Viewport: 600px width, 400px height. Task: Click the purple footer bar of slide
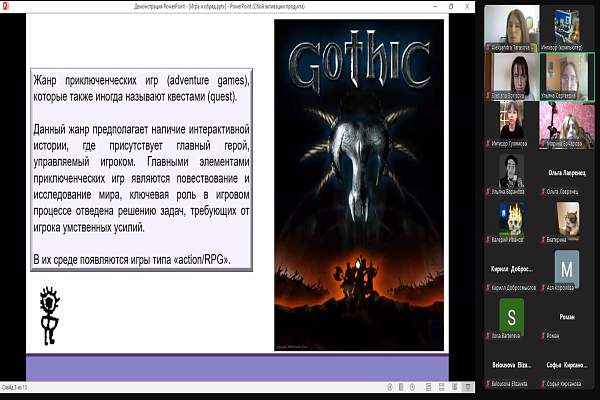(x=237, y=367)
